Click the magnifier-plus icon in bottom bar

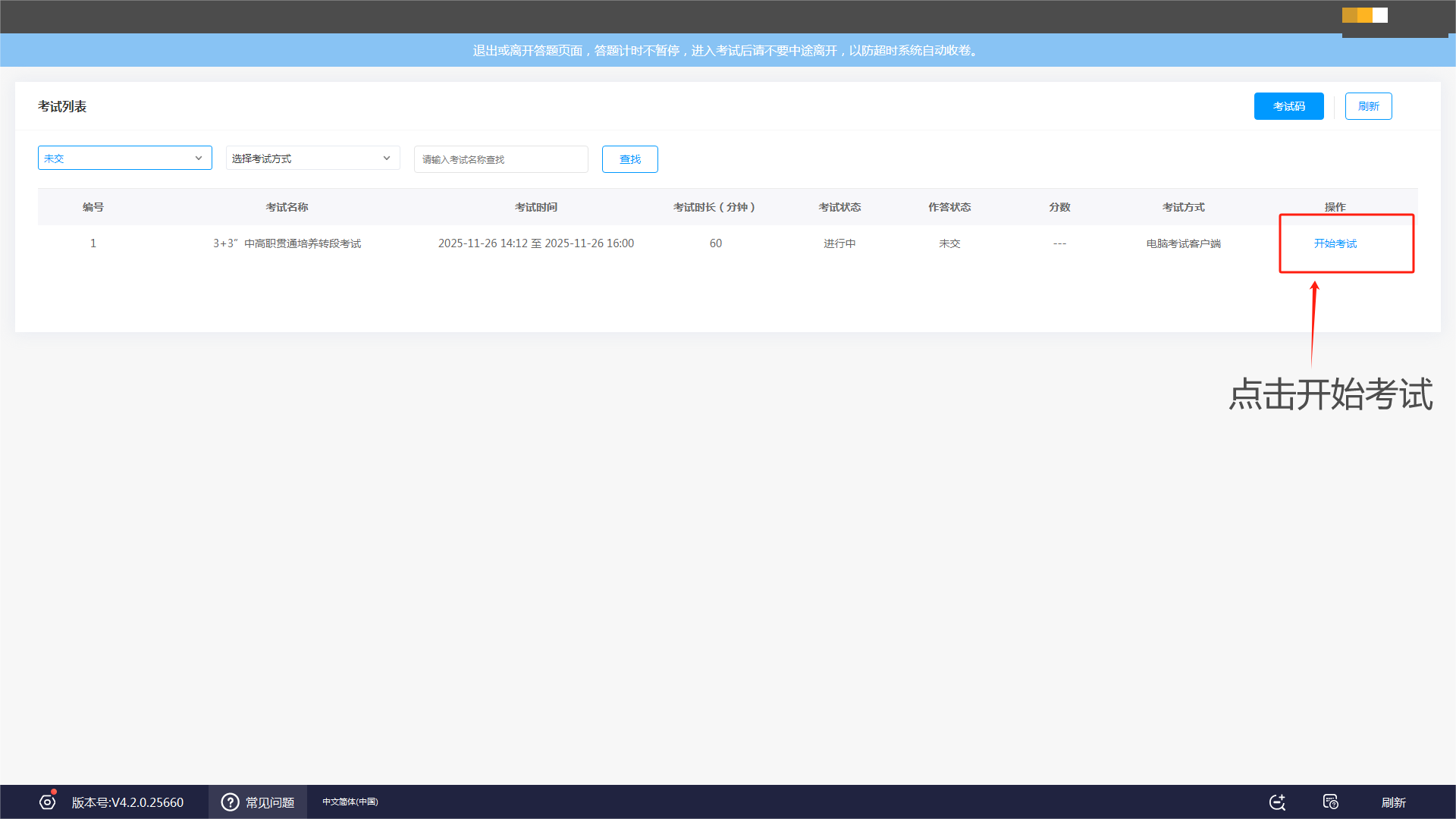coord(1277,802)
